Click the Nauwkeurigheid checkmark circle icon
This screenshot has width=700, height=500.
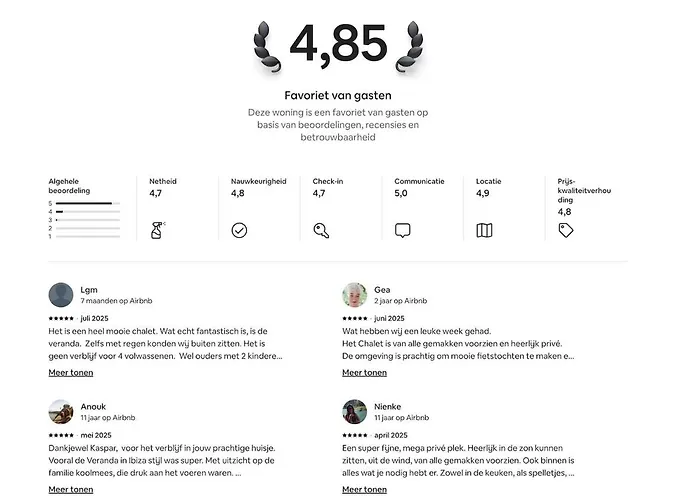tap(239, 230)
